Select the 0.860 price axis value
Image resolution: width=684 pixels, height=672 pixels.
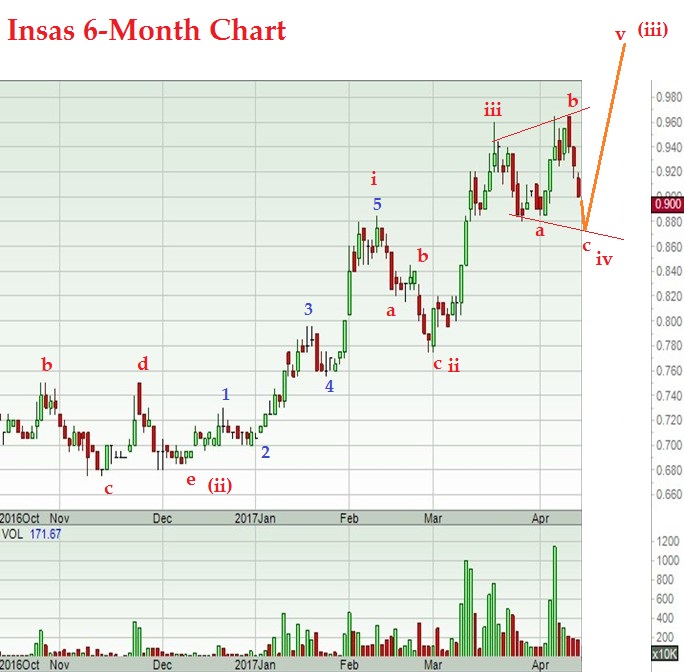click(669, 247)
